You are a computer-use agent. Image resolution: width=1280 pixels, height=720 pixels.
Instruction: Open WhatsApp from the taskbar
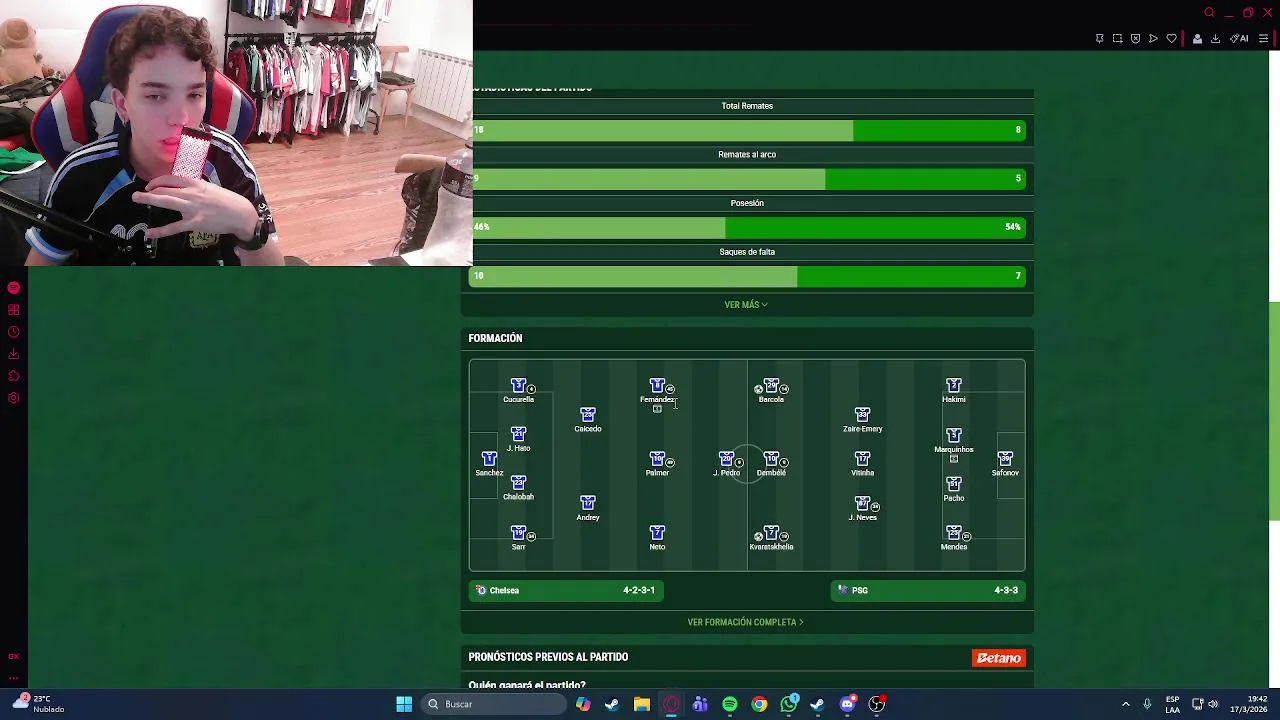tap(789, 704)
